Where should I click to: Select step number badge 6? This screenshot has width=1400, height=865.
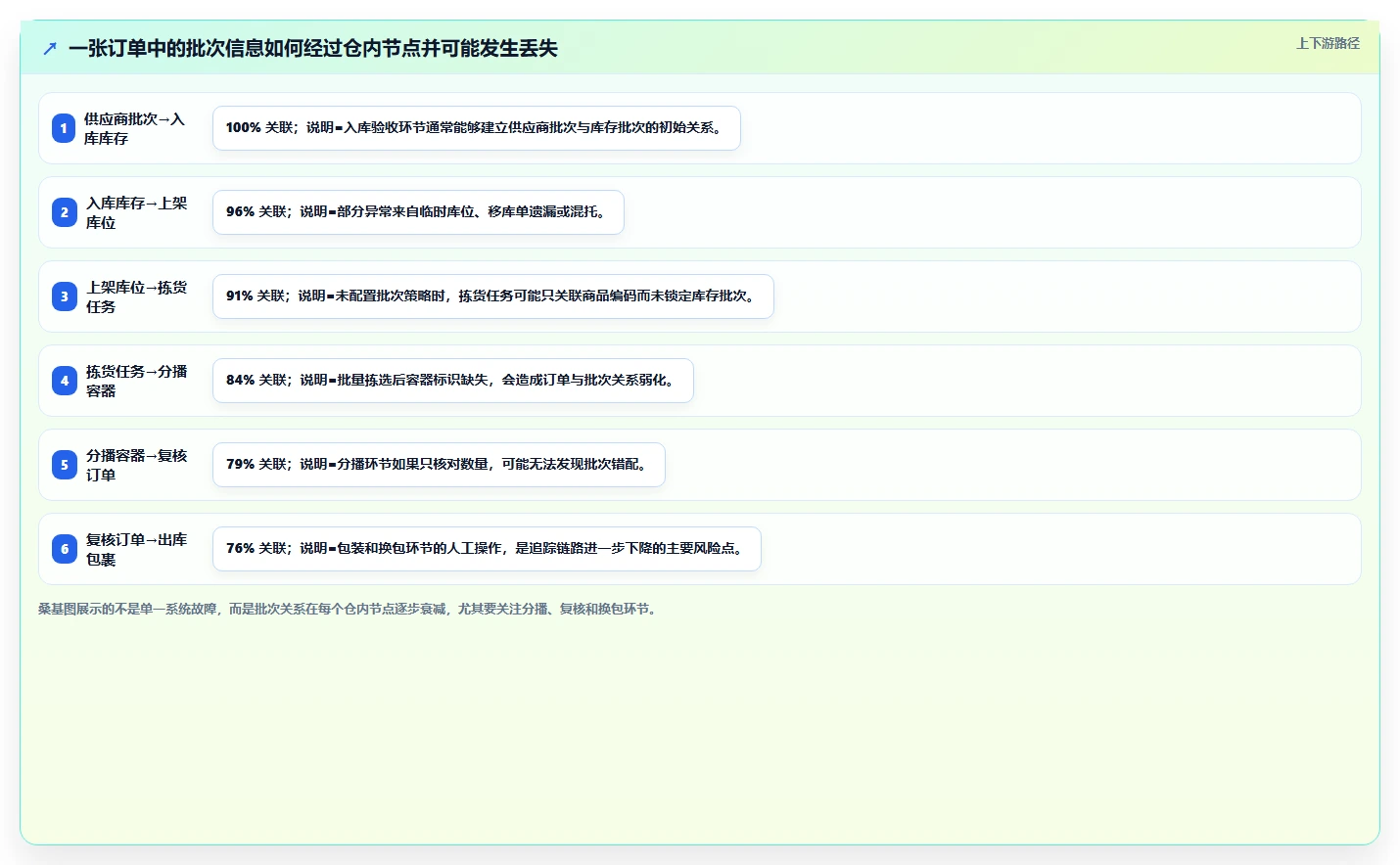pyautogui.click(x=64, y=549)
